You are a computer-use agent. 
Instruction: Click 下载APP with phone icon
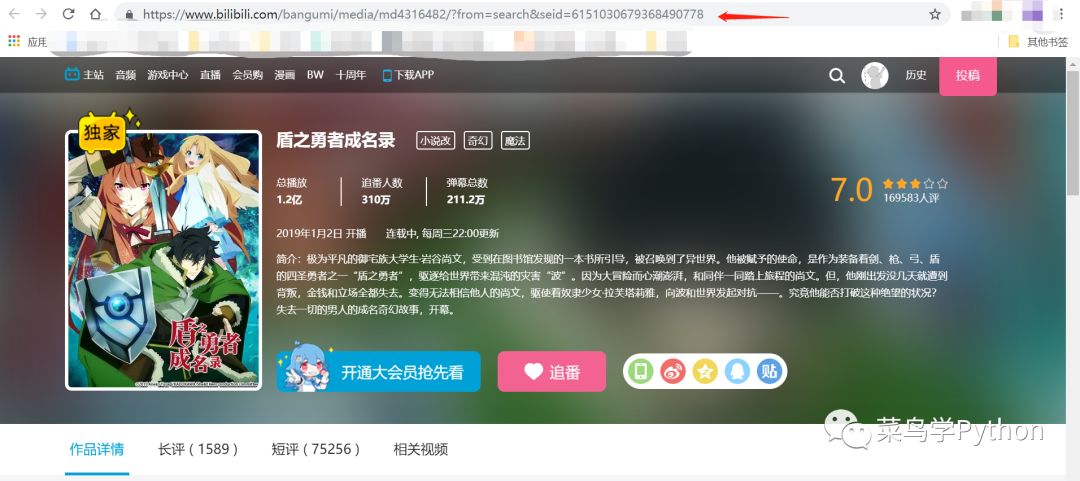pyautogui.click(x=408, y=74)
